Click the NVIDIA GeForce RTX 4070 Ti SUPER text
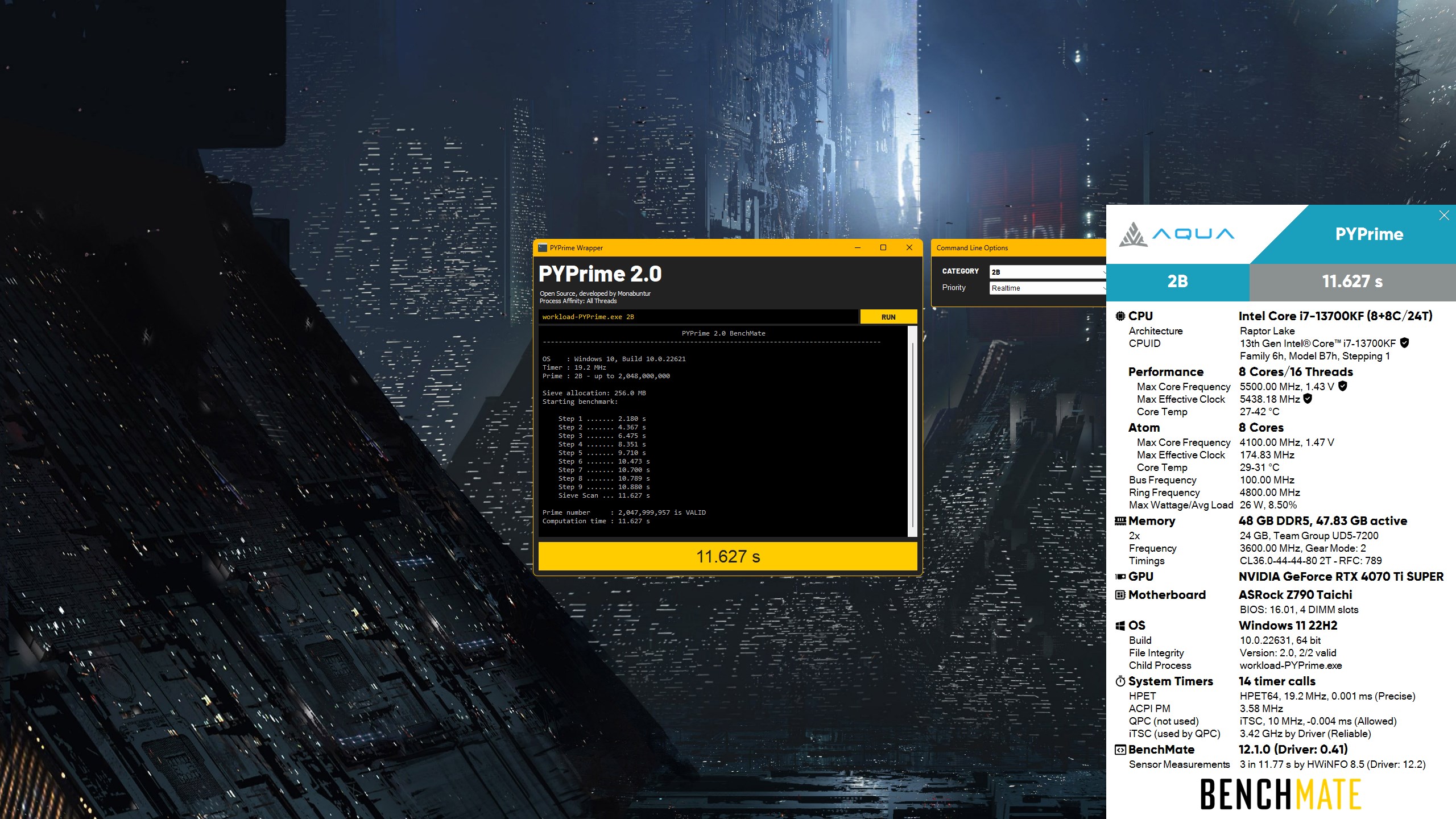Viewport: 1456px width, 819px height. coord(1341,577)
